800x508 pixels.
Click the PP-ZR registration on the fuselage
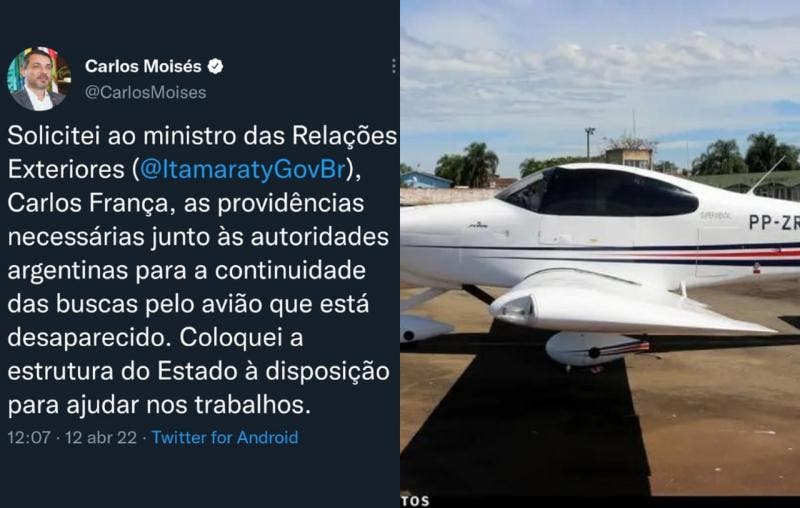(774, 222)
